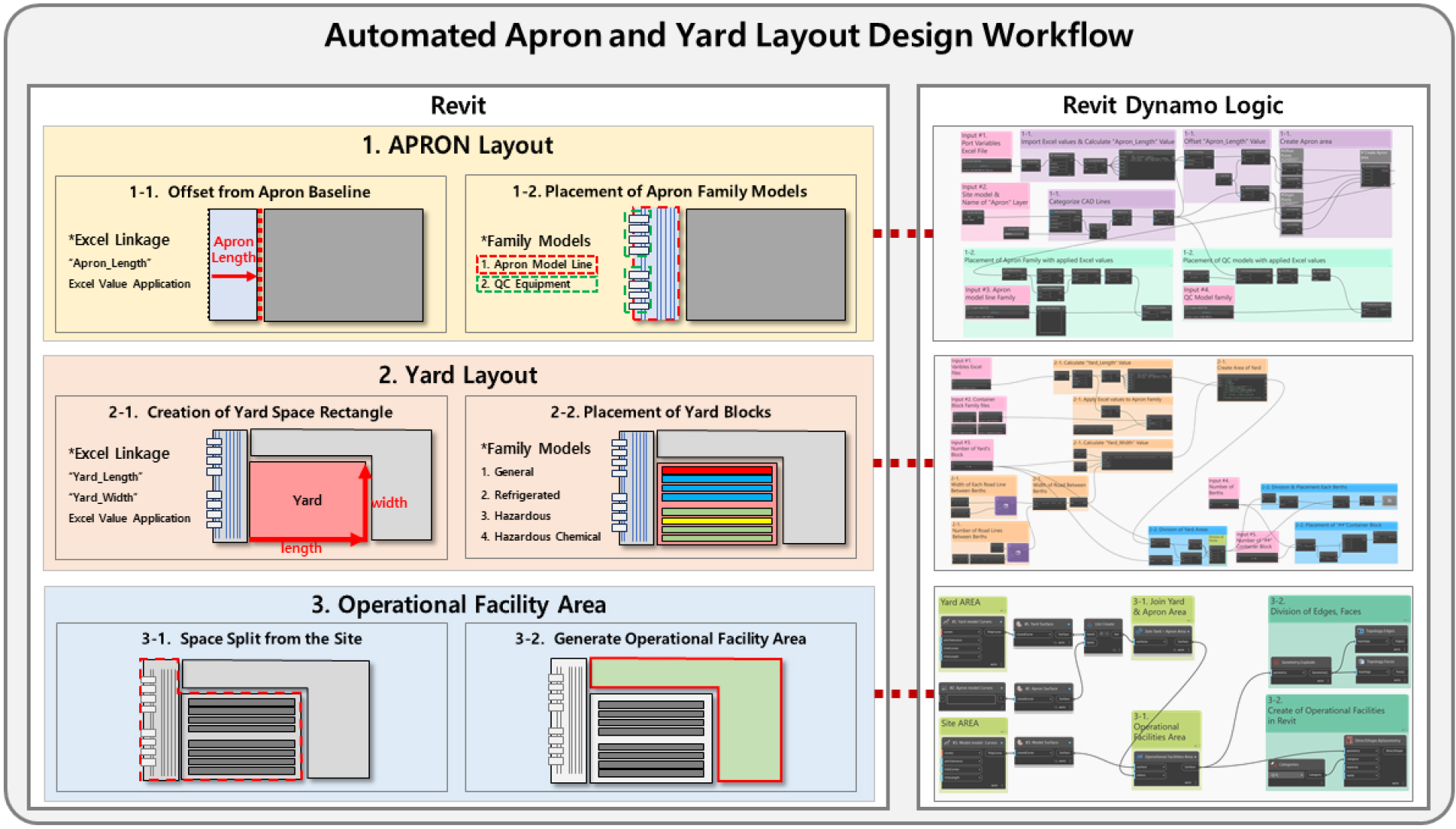Click '2-2. Placement of Yard Blocks' title
Screen dimensions: 1456x829
point(661,412)
